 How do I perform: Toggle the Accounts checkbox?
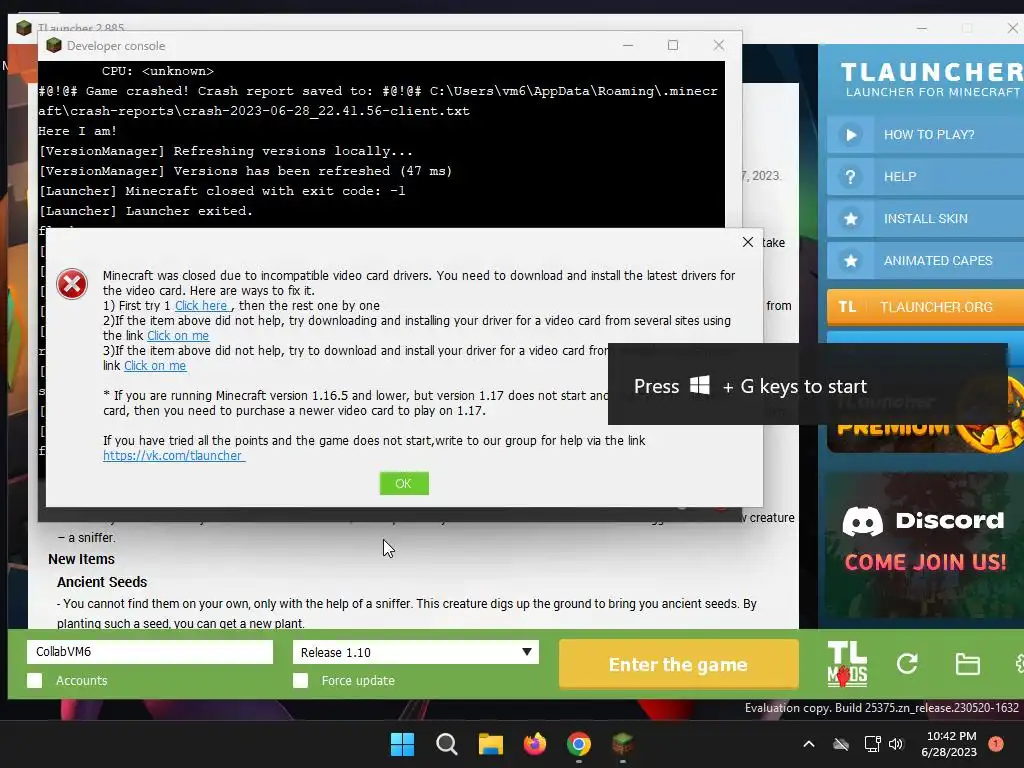point(35,680)
